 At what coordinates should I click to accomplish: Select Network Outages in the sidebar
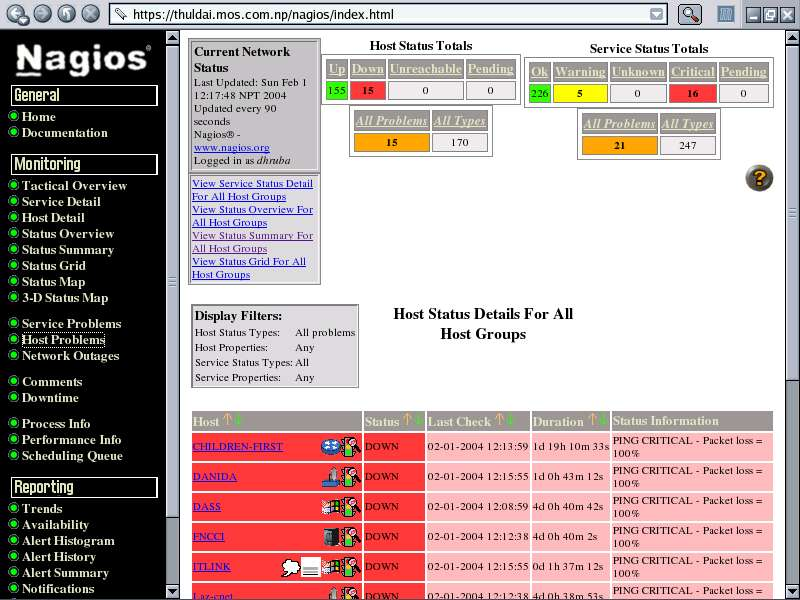point(70,356)
